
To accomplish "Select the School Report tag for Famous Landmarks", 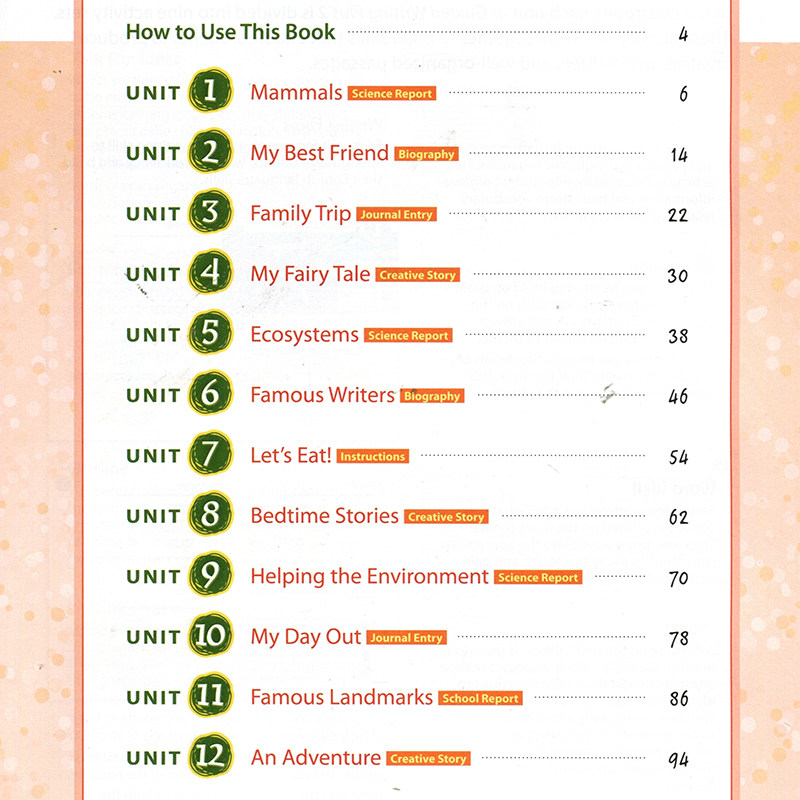I will (480, 699).
